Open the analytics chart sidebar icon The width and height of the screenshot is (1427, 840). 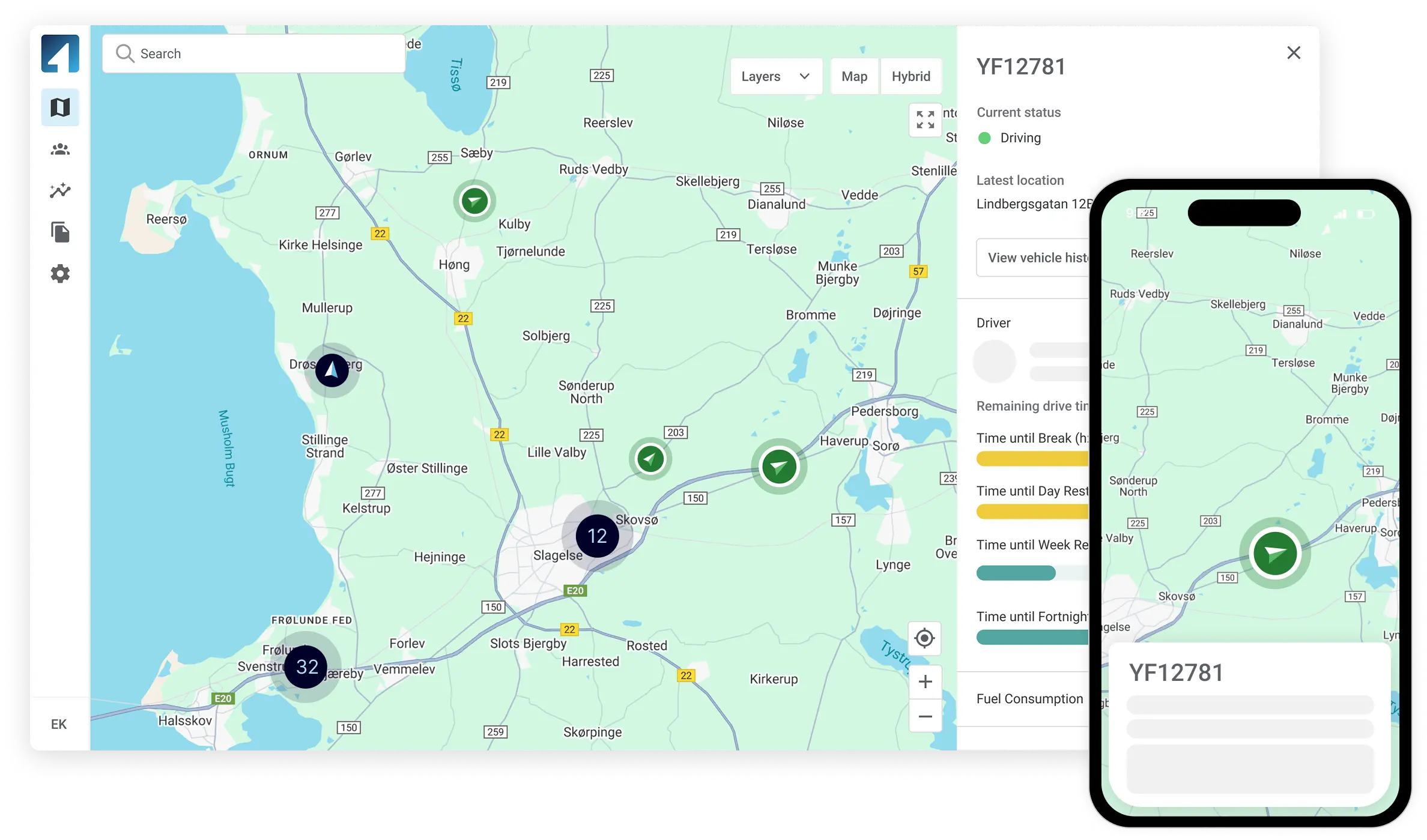[x=60, y=190]
